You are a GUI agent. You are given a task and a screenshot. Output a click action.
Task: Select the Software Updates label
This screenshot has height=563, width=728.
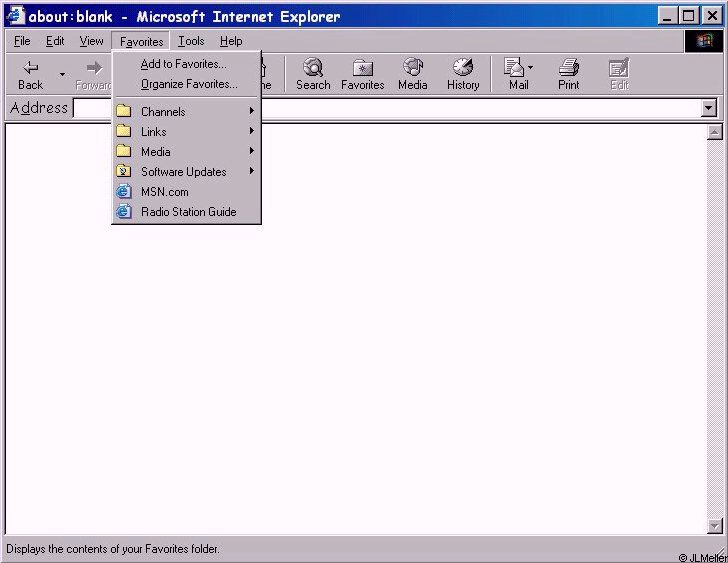coord(183,172)
